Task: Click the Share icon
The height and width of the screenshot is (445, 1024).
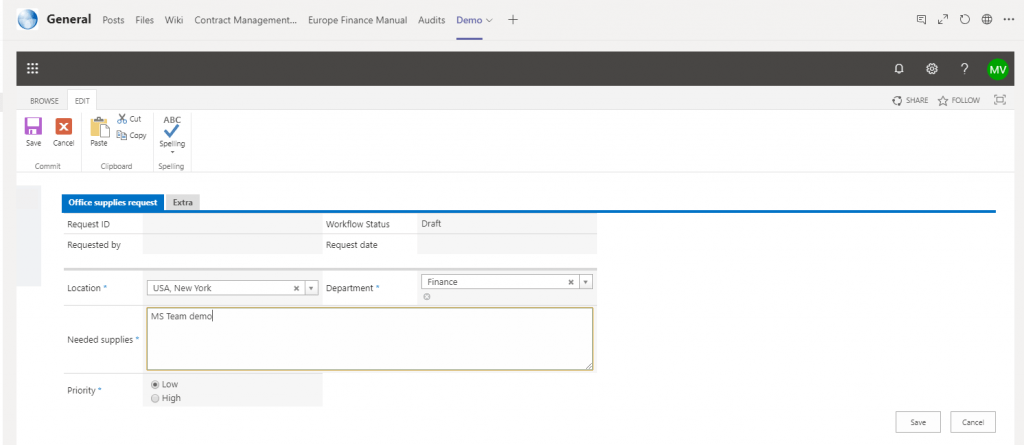Action: [x=898, y=101]
